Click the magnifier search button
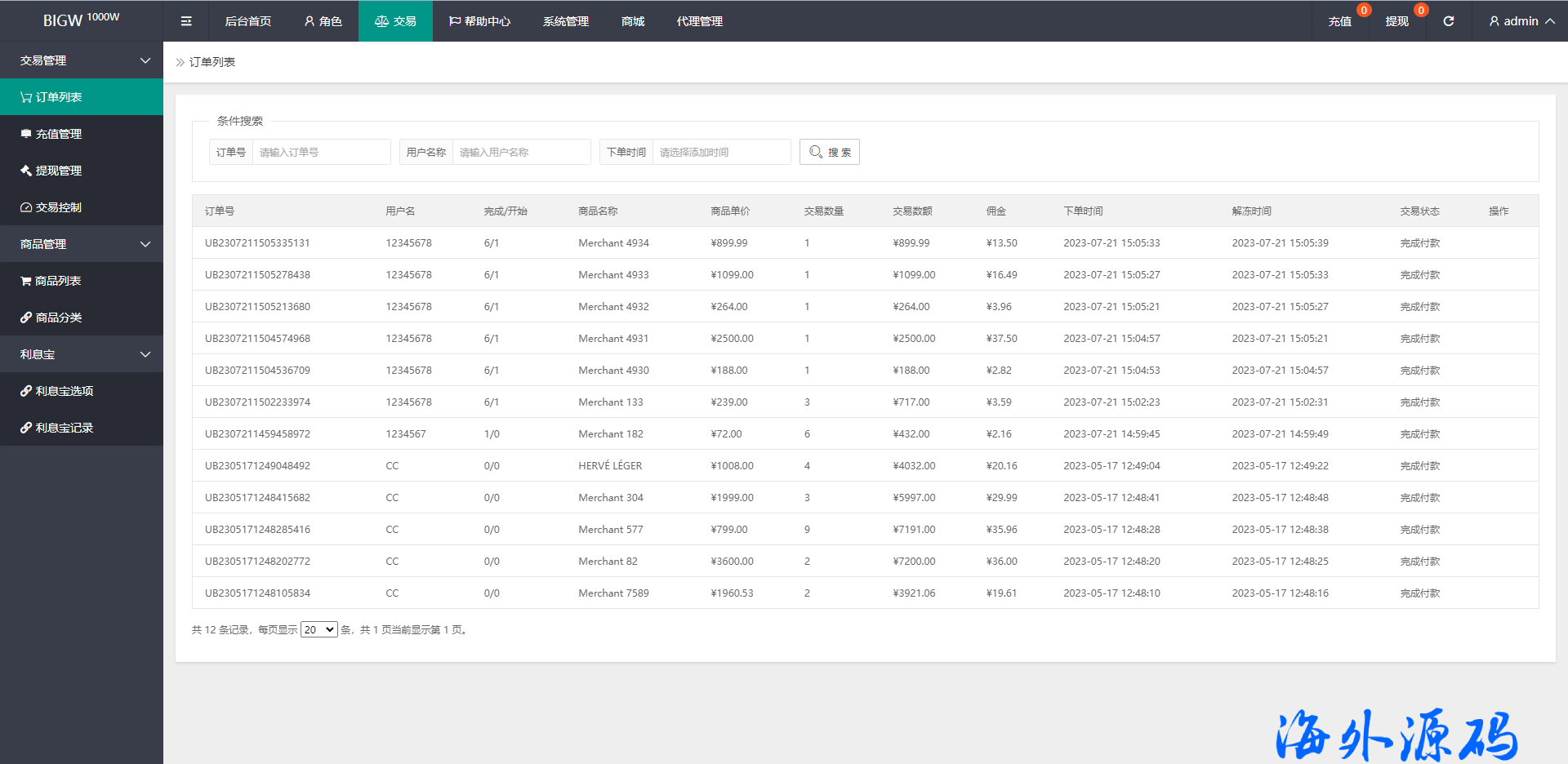The height and width of the screenshot is (764, 1568). pos(829,152)
